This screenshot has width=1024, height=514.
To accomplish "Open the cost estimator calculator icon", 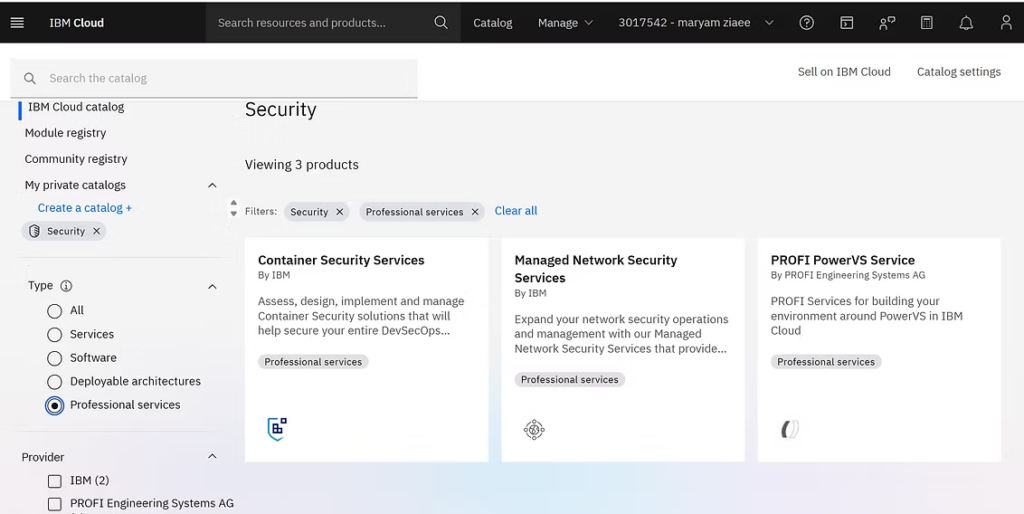I will click(926, 23).
